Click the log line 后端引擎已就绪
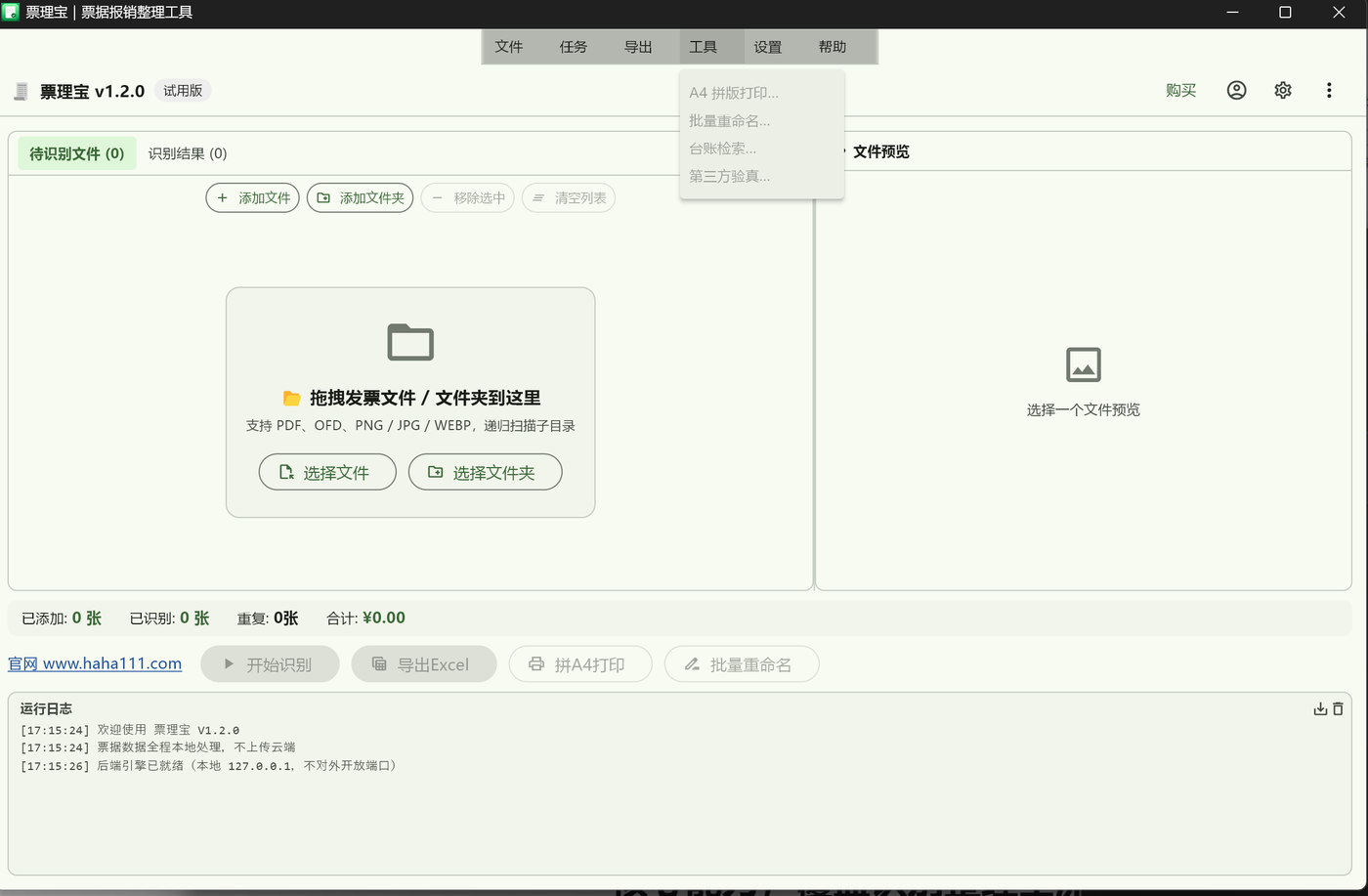The image size is (1368, 896). 210,765
